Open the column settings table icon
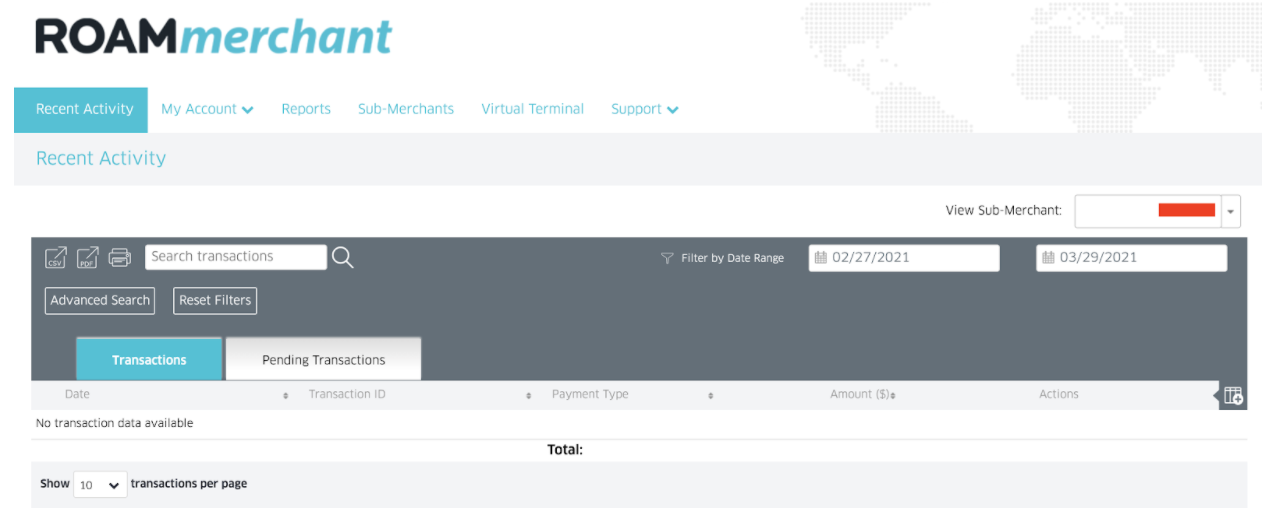1274x524 pixels. point(1234,396)
